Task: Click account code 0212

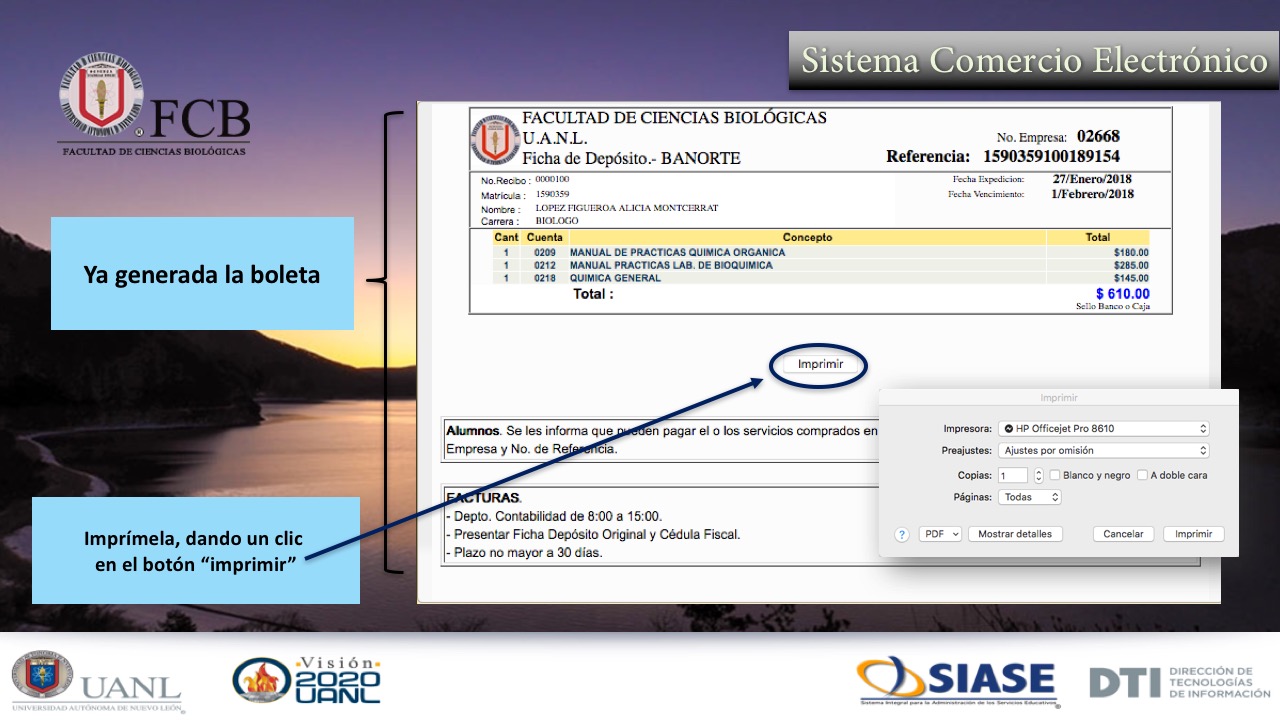Action: 544,266
